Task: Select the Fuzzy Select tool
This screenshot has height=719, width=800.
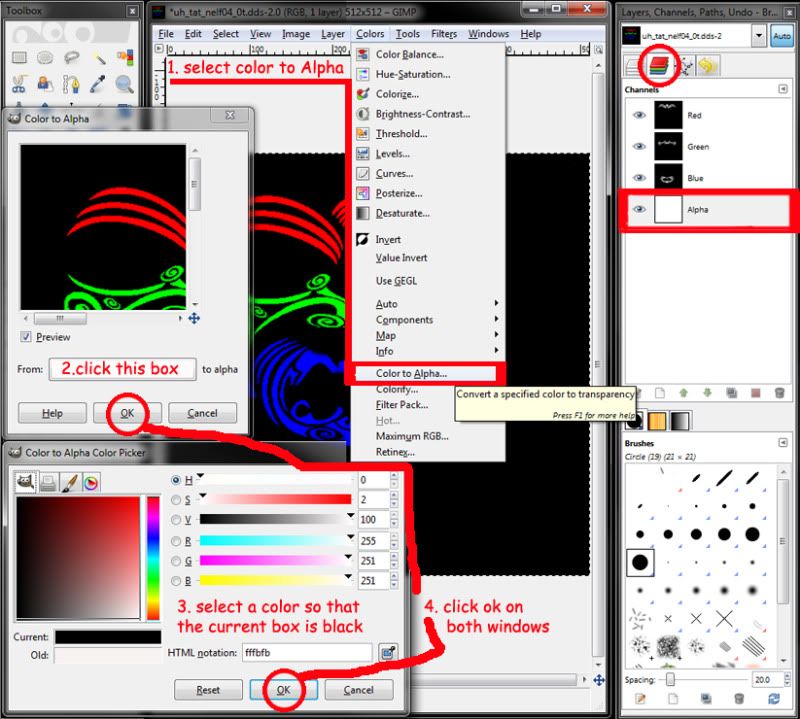Action: click(x=98, y=57)
